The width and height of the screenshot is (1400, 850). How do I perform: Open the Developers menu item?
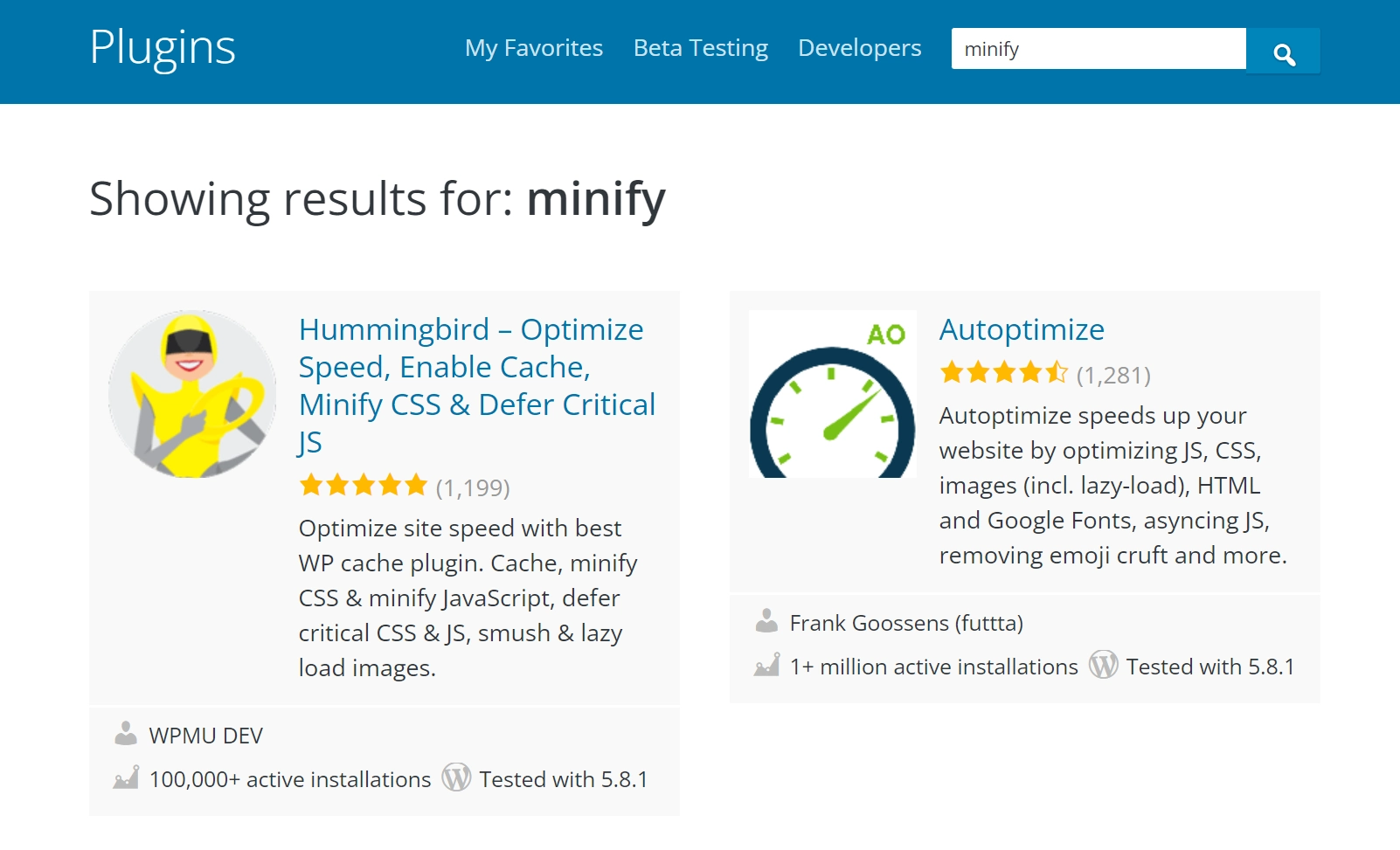click(x=860, y=48)
